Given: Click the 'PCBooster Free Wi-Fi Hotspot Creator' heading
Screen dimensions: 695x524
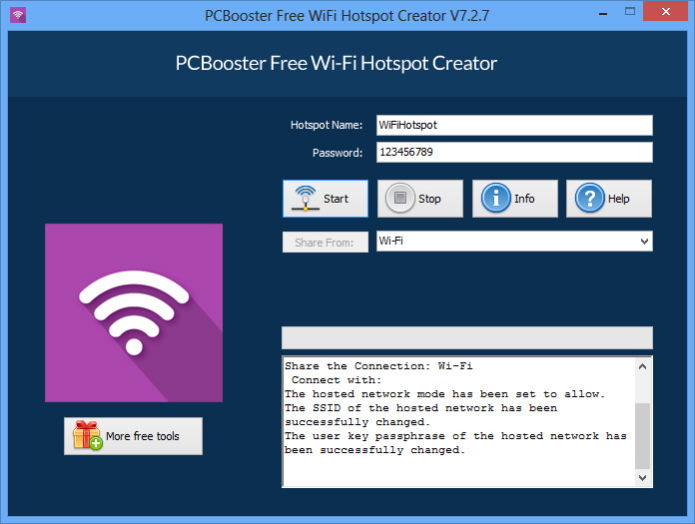Looking at the screenshot, I should (336, 63).
